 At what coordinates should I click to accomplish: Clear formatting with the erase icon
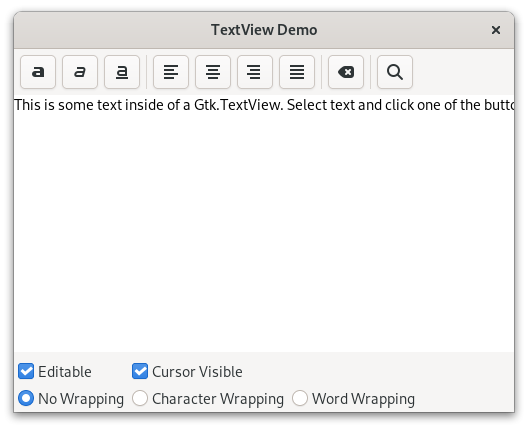click(346, 72)
